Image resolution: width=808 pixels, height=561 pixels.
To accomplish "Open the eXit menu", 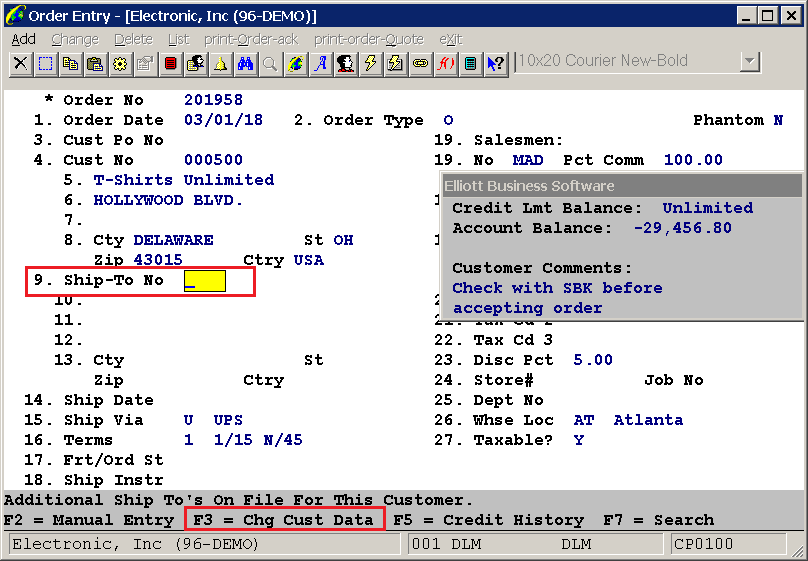I will pos(451,40).
